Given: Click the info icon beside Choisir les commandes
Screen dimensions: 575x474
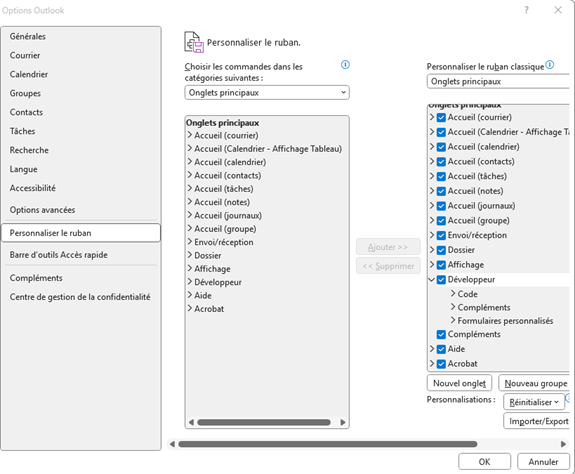Looking at the screenshot, I should (345, 65).
